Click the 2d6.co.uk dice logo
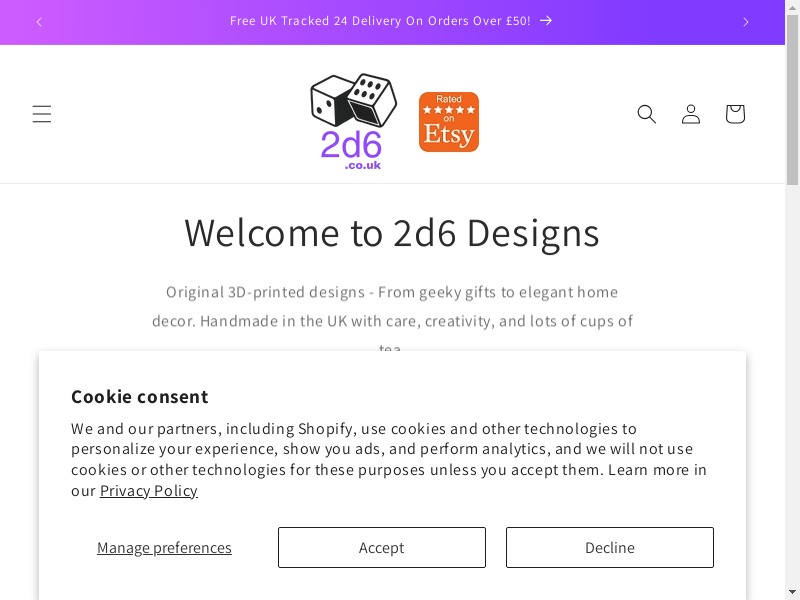This screenshot has width=800, height=600. click(352, 121)
